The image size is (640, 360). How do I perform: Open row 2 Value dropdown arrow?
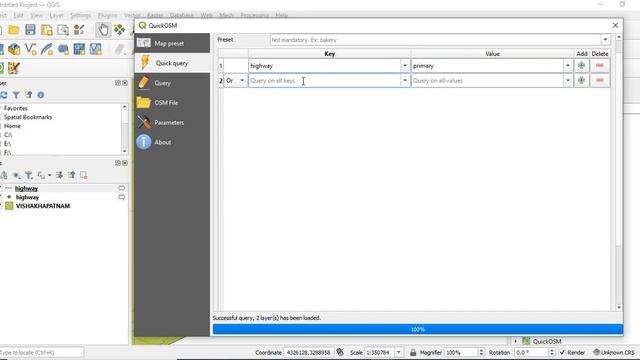click(568, 80)
